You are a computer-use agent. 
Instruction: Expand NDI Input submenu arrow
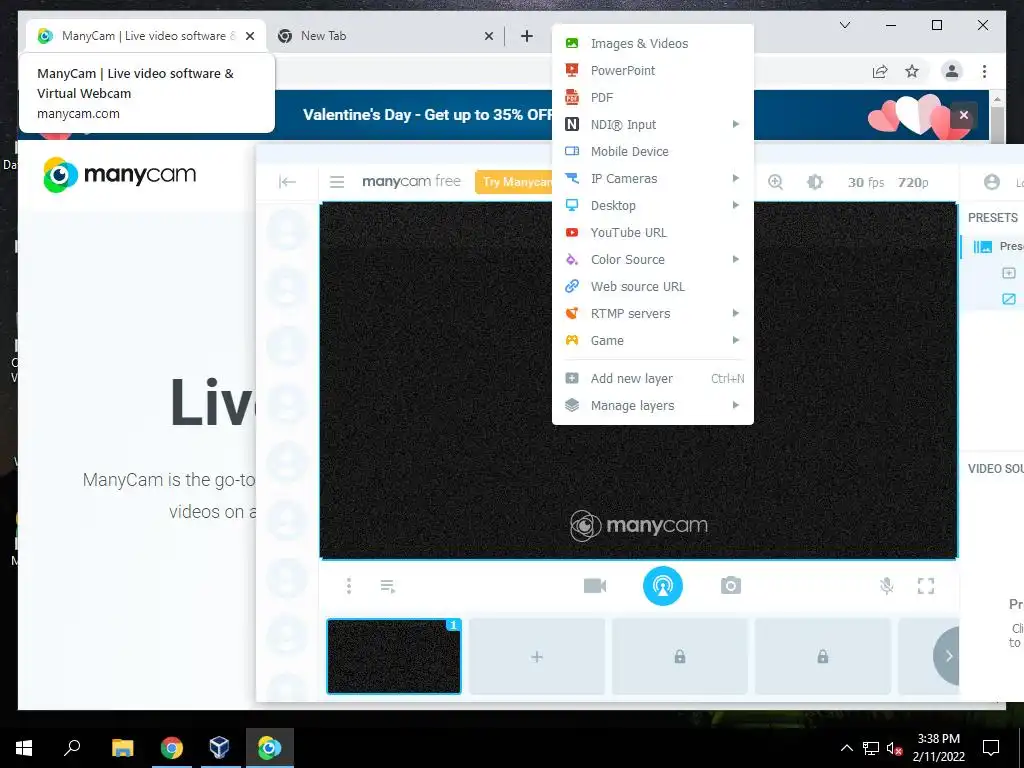coord(736,124)
